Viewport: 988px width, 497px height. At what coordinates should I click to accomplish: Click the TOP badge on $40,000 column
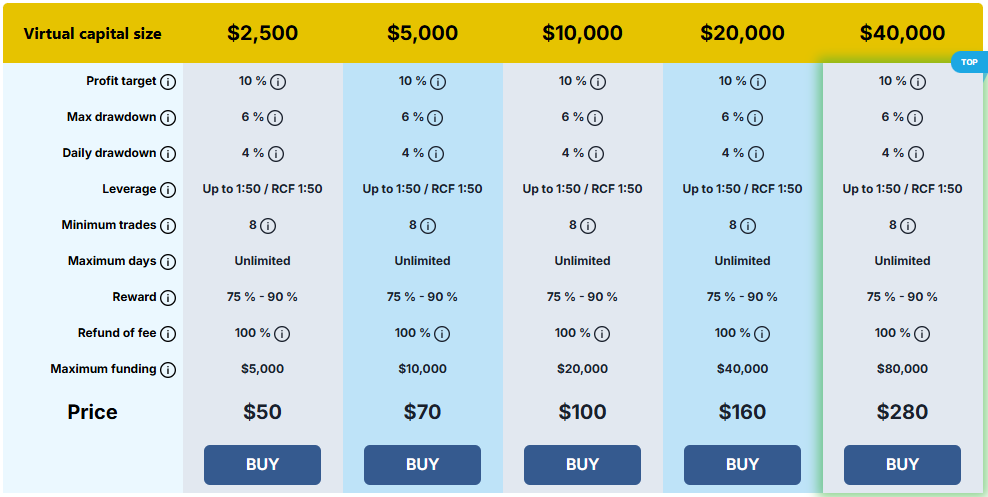tap(968, 62)
